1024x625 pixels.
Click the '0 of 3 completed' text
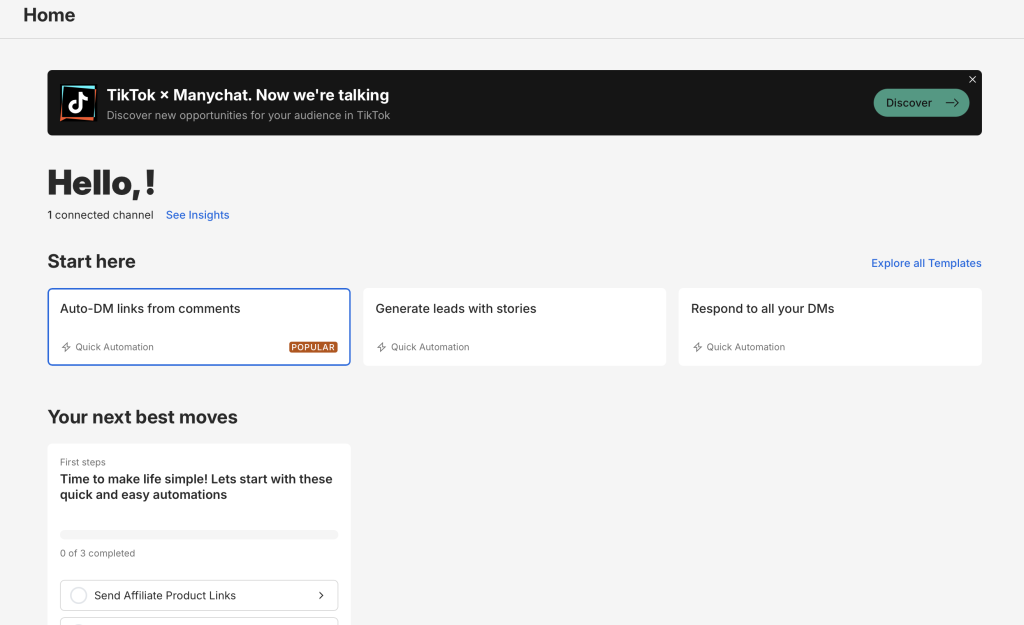click(97, 553)
